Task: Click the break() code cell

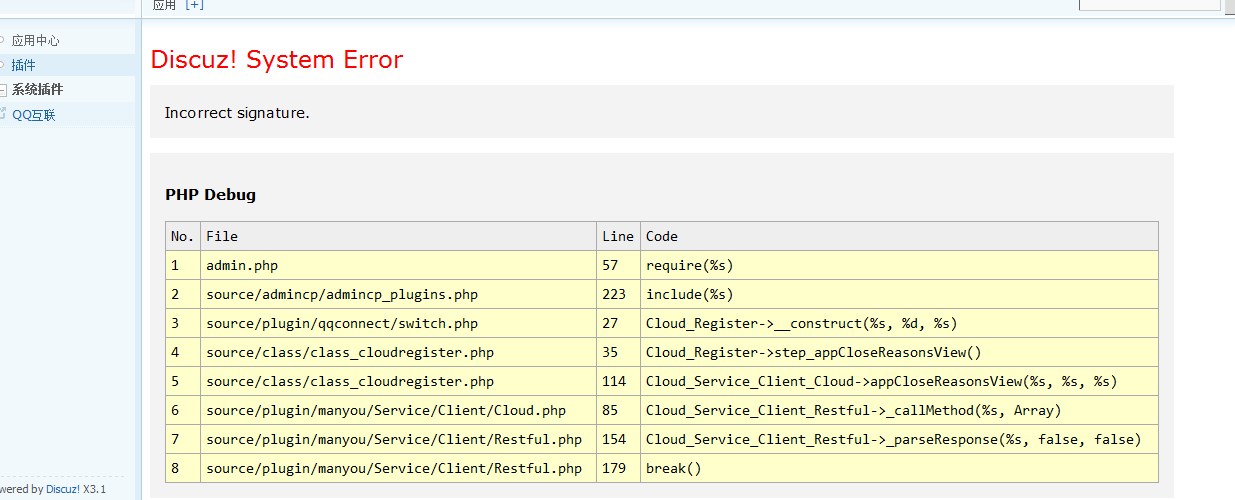Action: tap(674, 468)
